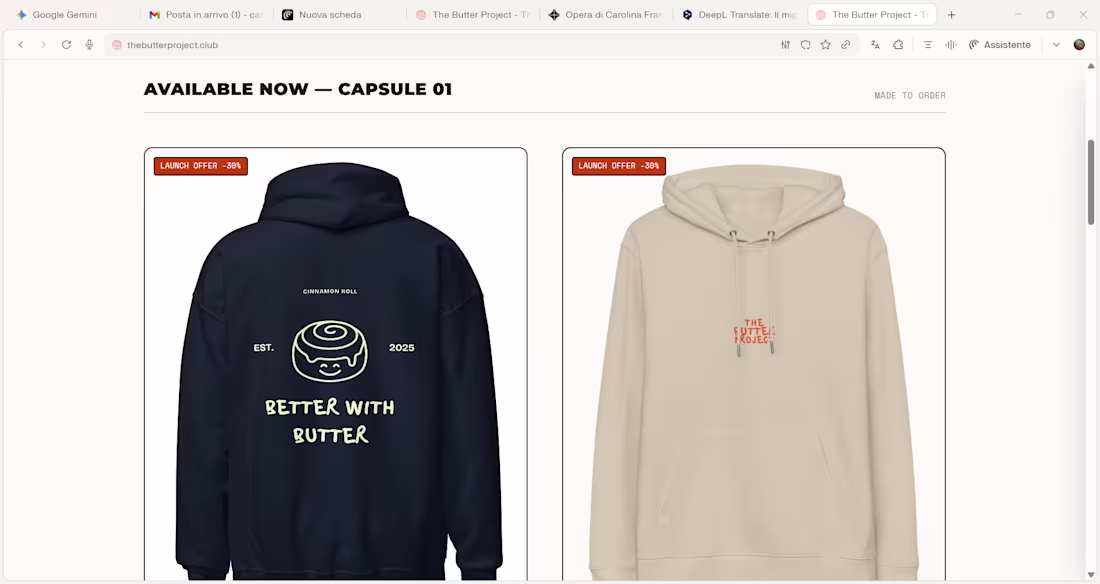Reload the current page
Screen dimensions: 1100x584
point(66,44)
